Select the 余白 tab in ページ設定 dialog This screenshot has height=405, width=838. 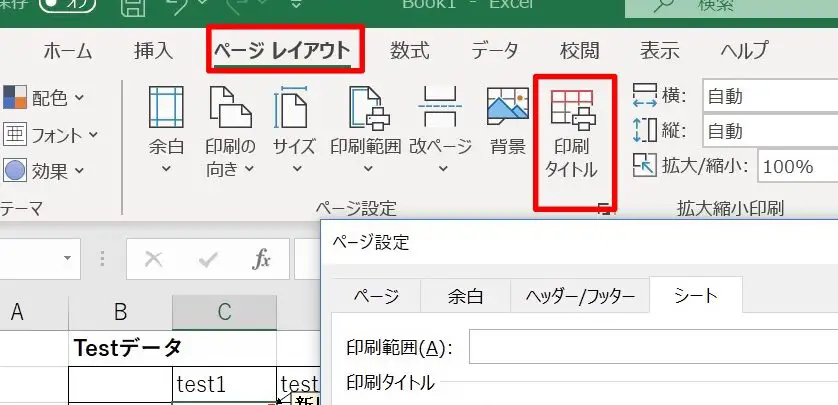click(465, 296)
